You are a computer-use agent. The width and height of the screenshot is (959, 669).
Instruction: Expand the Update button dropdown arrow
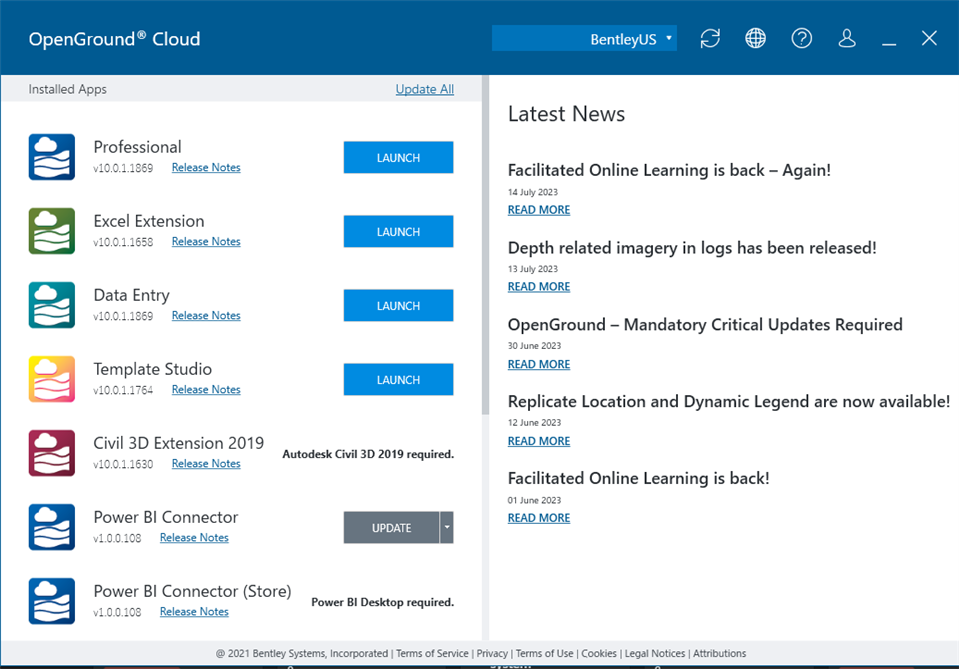[x=447, y=527]
